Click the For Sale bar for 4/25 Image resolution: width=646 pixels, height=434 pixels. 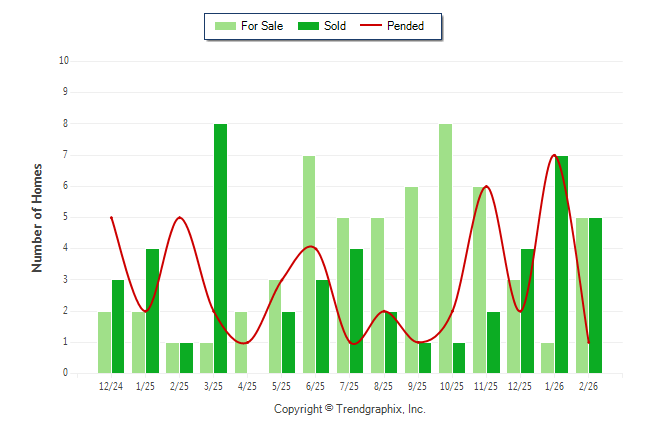(x=241, y=342)
